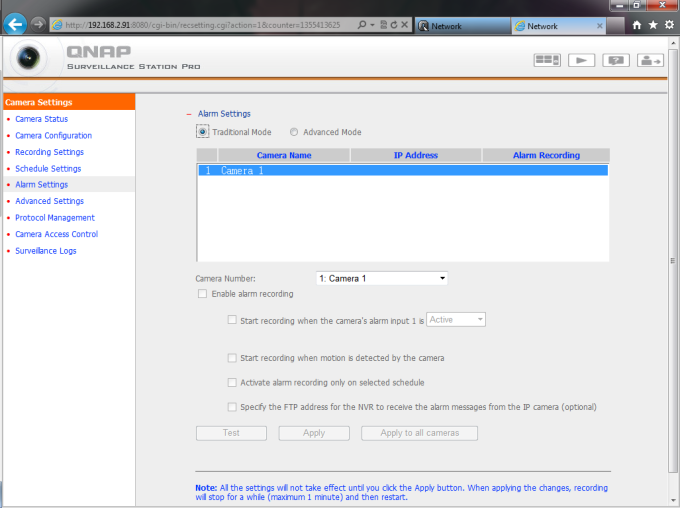The height and width of the screenshot is (508, 680).
Task: Enable alarm recording checkbox
Action: click(203, 294)
